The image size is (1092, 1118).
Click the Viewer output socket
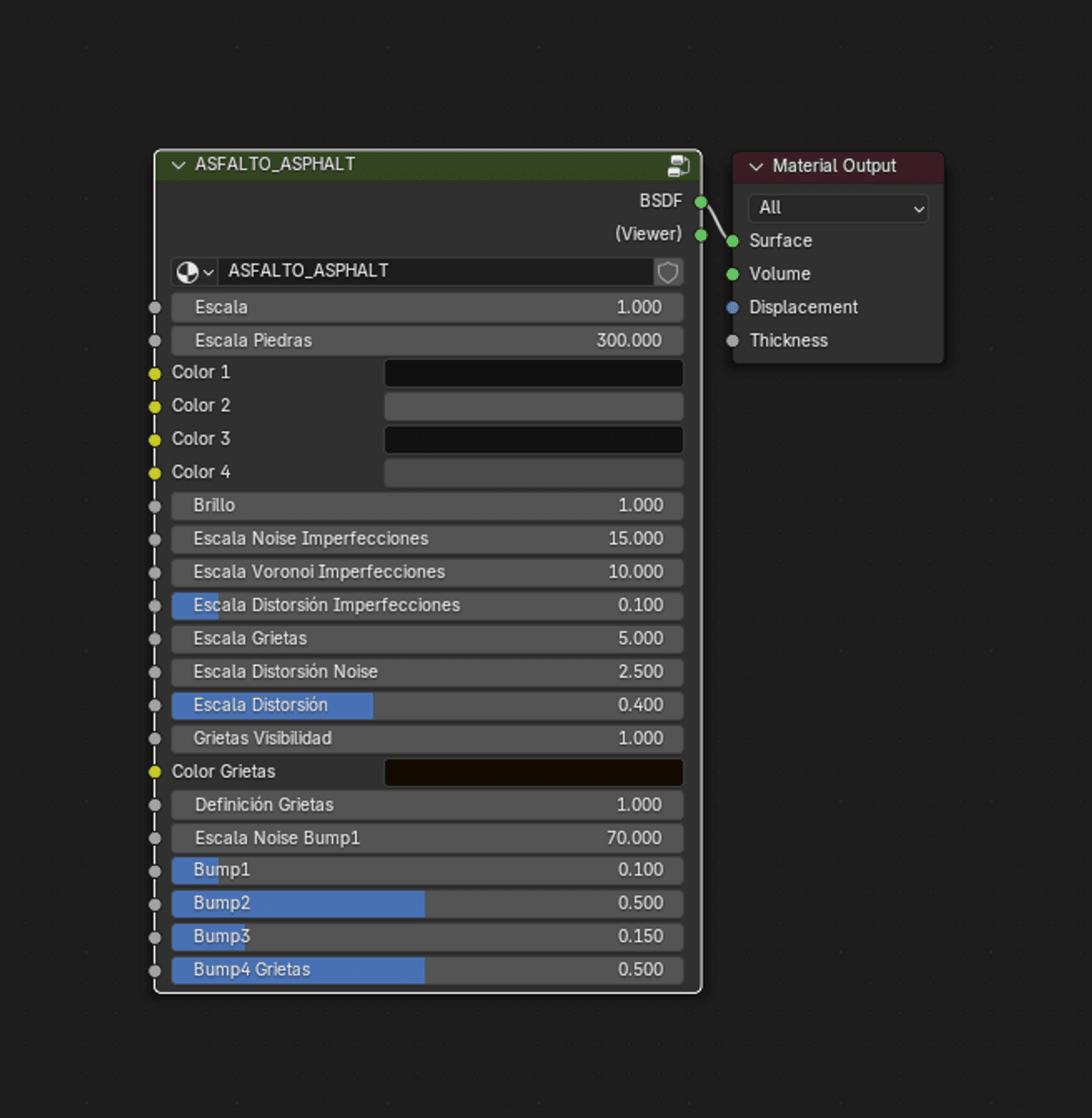pos(701,236)
